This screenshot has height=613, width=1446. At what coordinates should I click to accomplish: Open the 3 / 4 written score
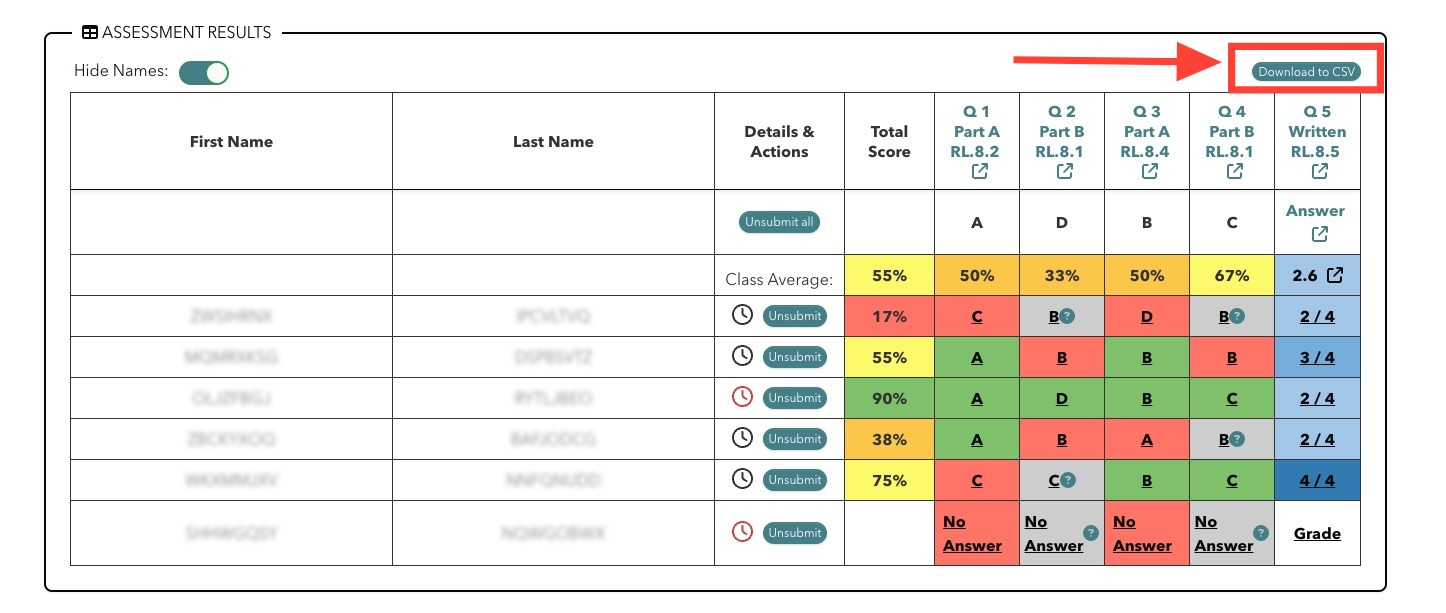click(1317, 357)
